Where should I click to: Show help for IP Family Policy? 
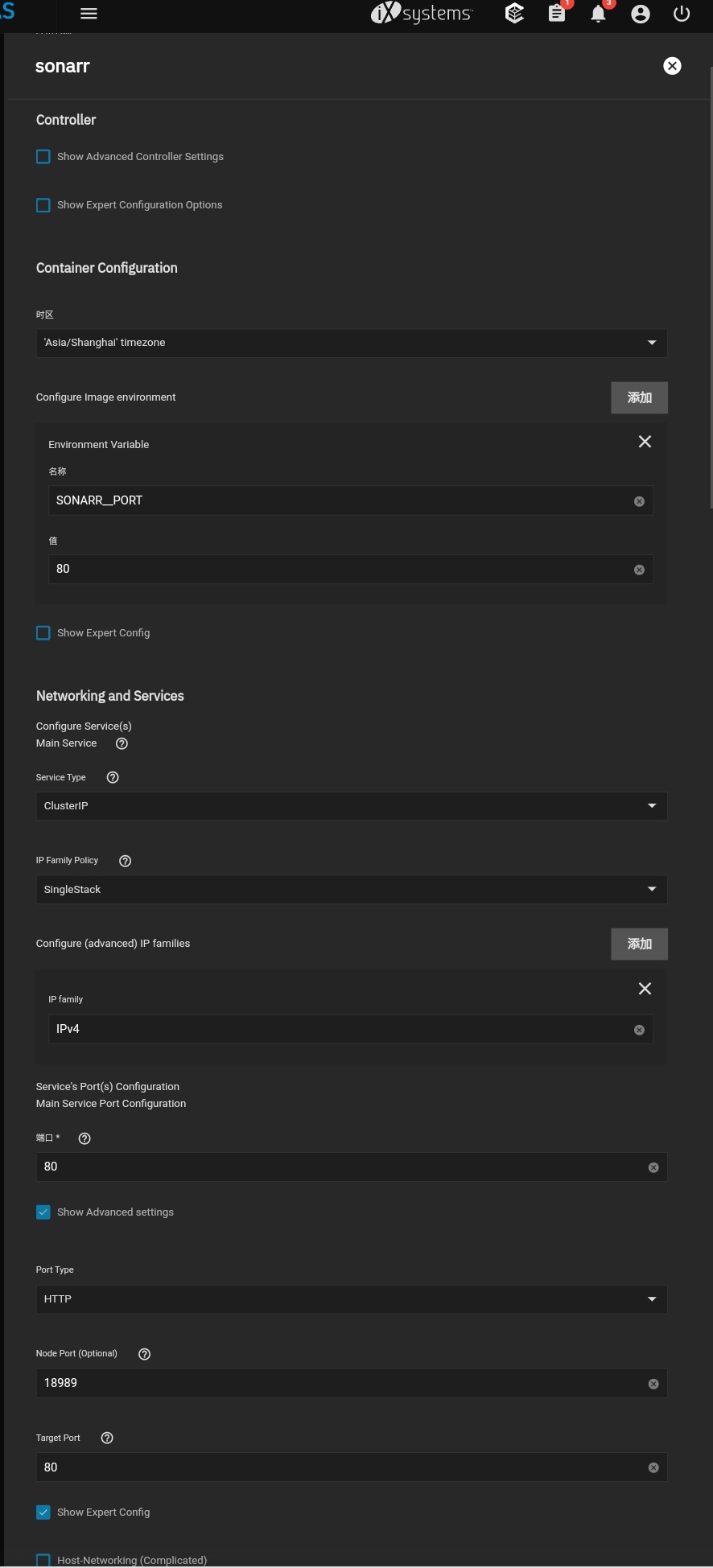[125, 861]
